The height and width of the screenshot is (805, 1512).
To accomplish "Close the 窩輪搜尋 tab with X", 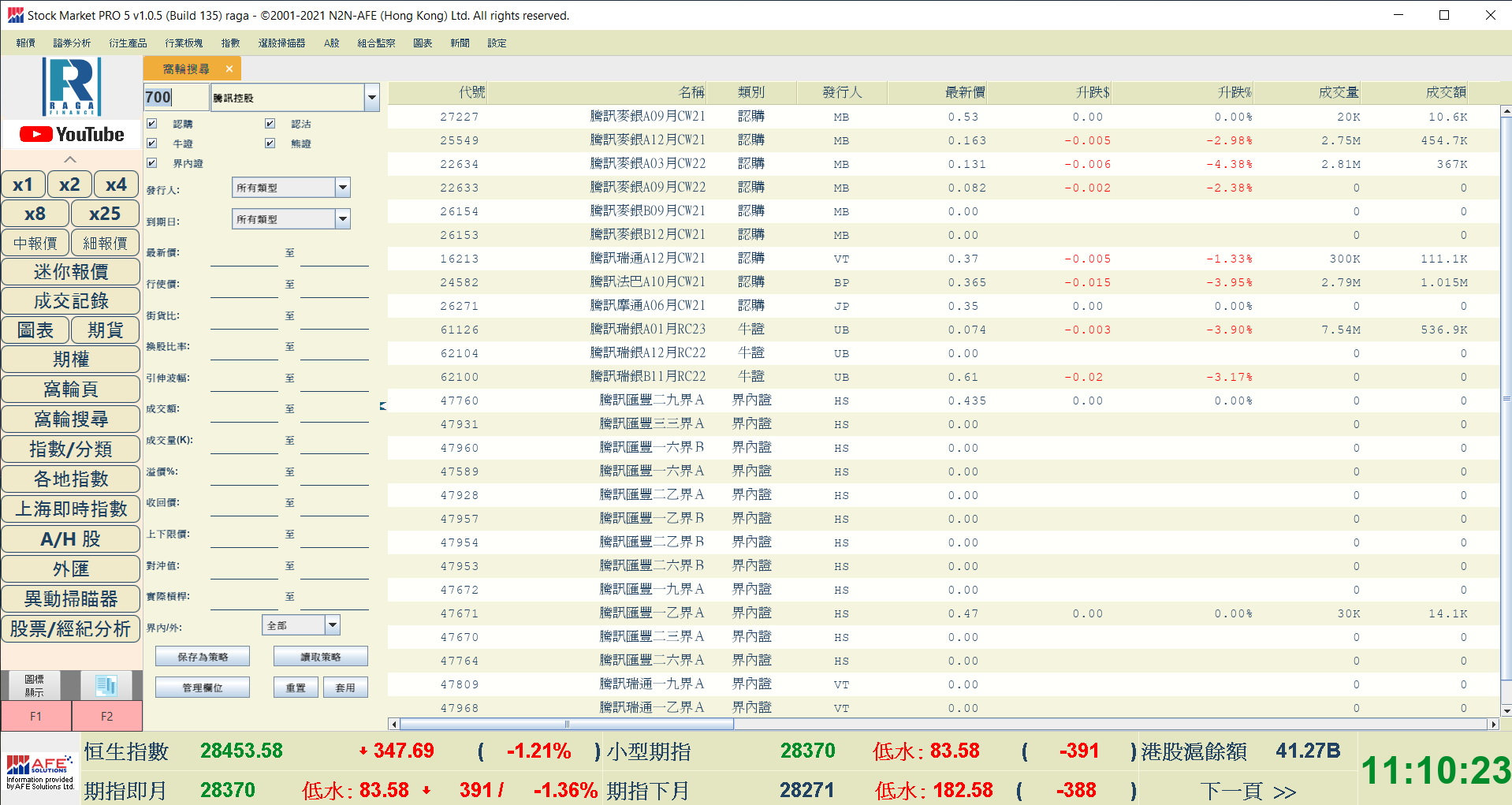I will tap(229, 69).
